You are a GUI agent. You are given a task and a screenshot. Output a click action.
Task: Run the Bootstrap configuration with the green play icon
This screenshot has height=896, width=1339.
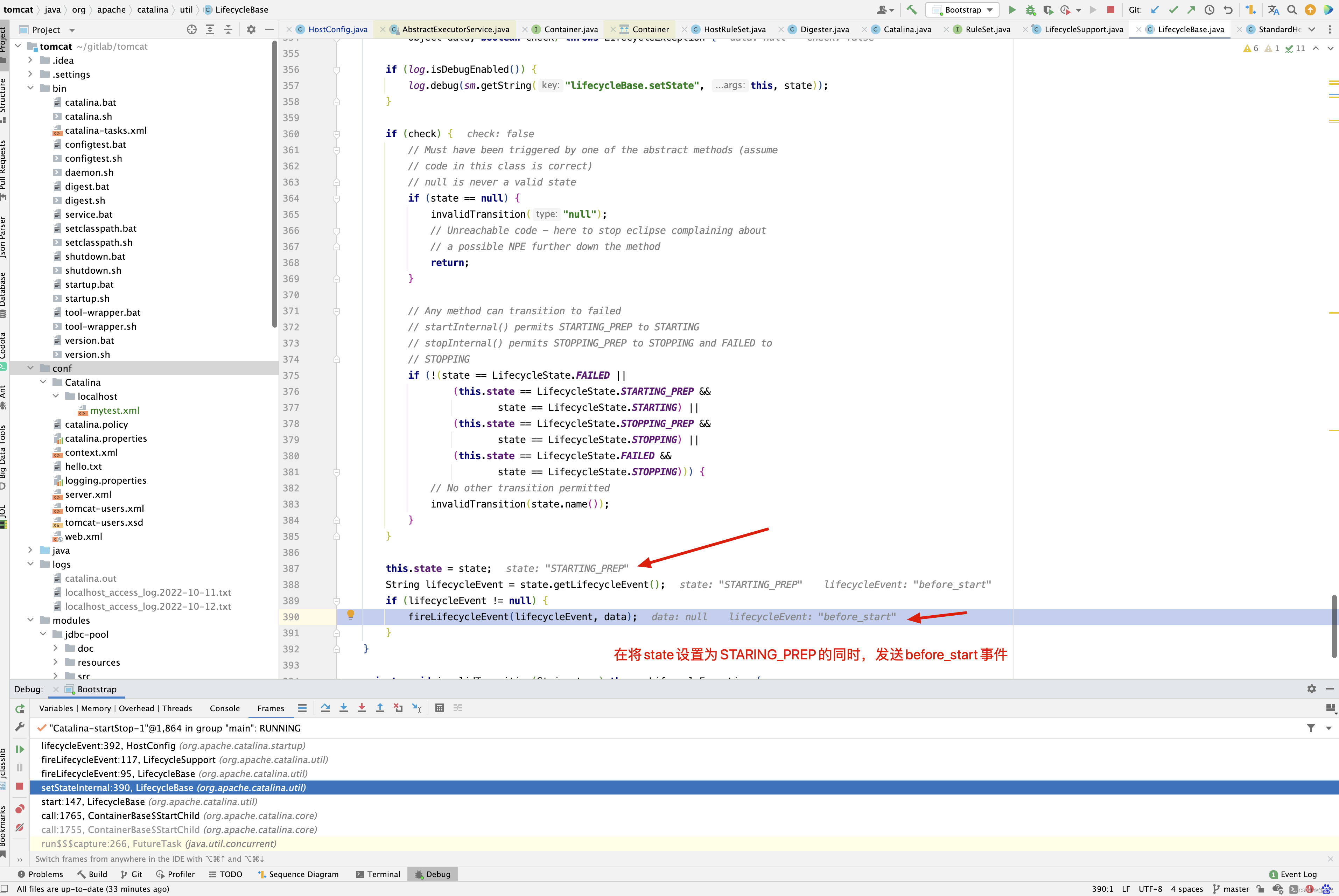click(x=1012, y=10)
